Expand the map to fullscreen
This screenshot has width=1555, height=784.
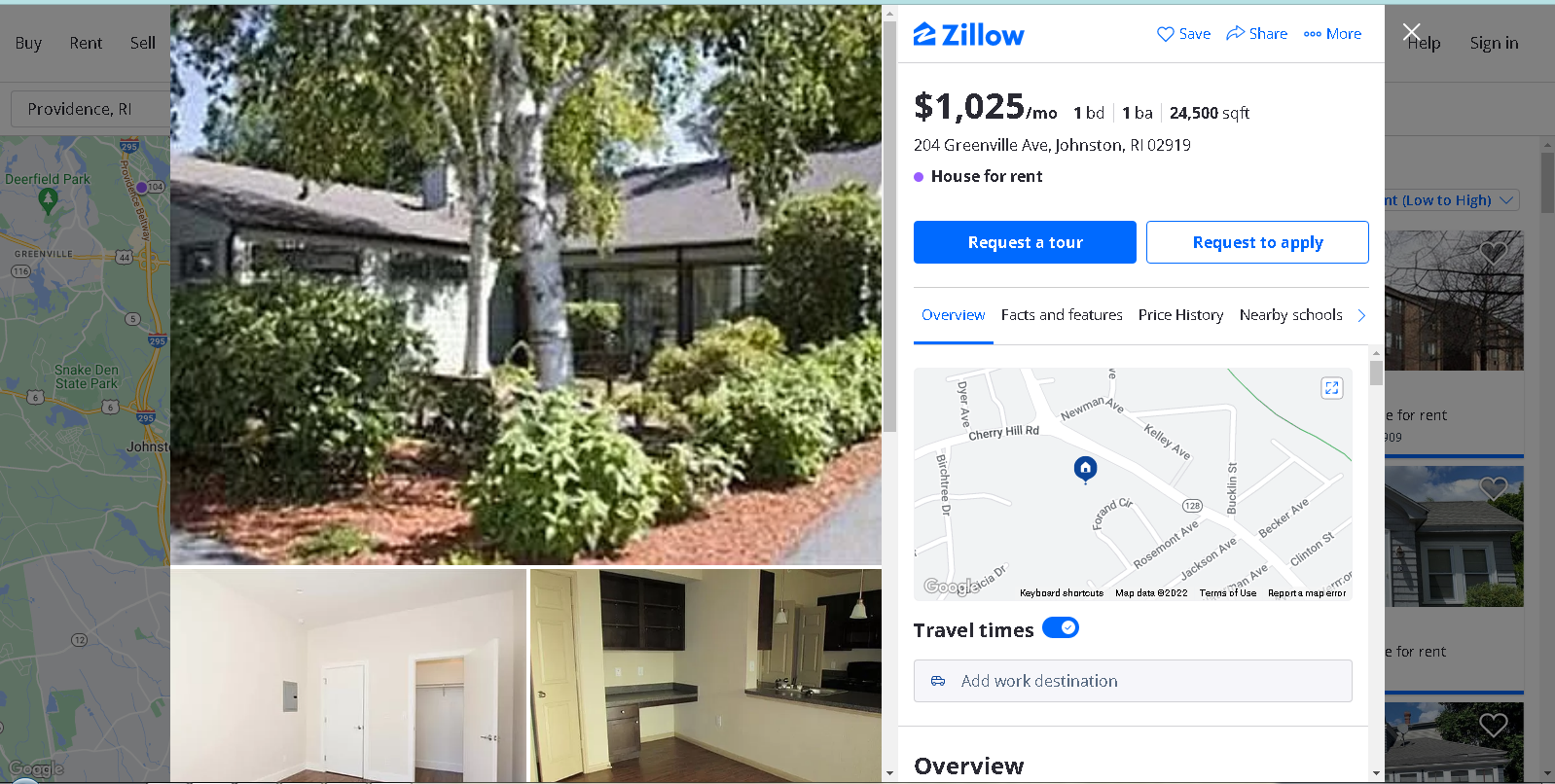(x=1331, y=388)
